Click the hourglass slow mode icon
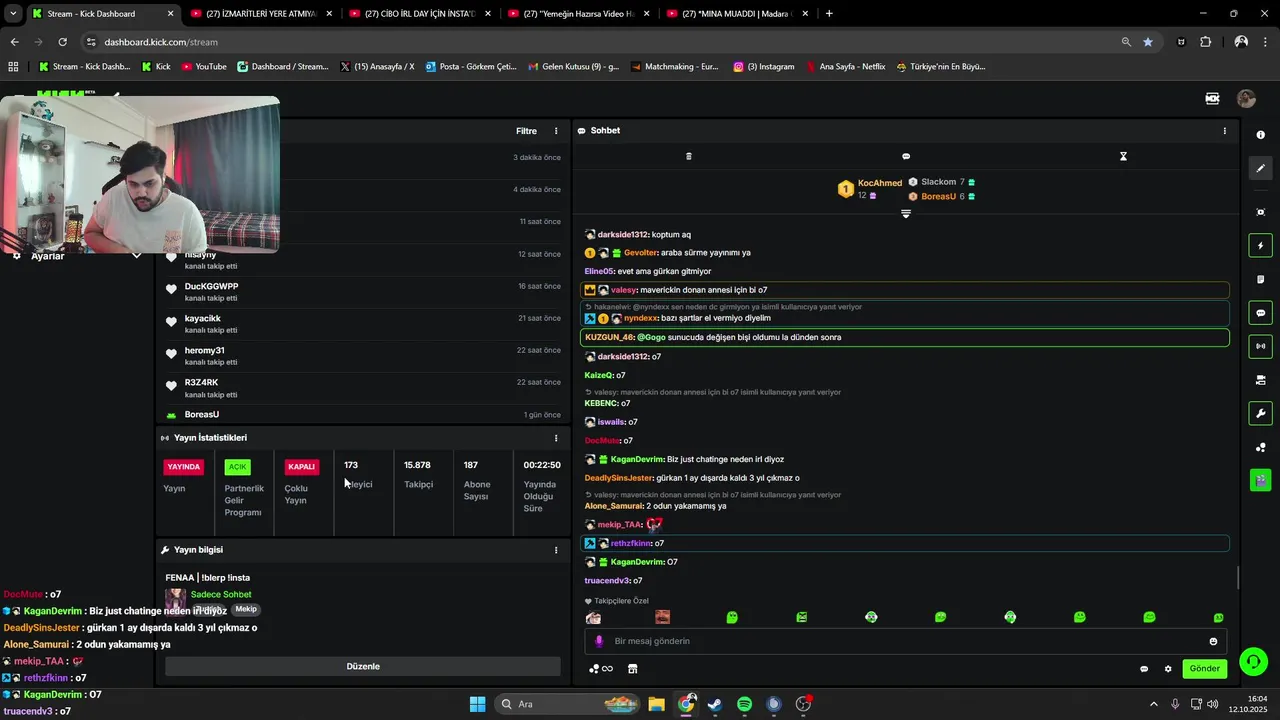Image resolution: width=1280 pixels, height=720 pixels. click(x=1123, y=157)
